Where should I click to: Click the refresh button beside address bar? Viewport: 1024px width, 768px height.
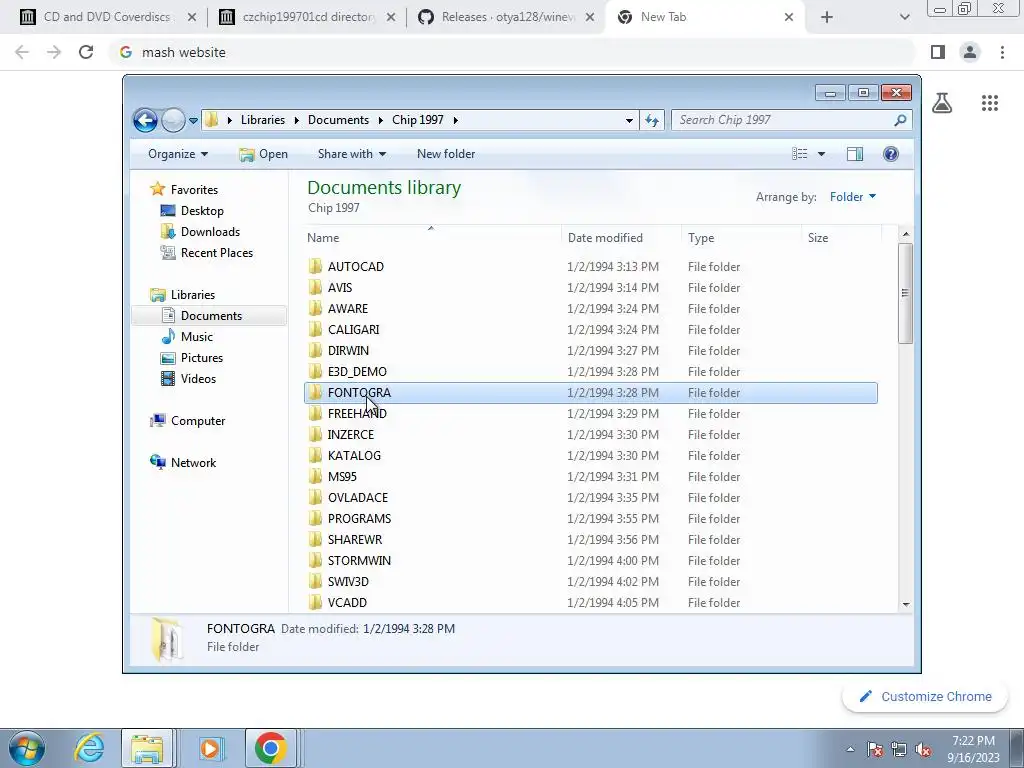(652, 120)
